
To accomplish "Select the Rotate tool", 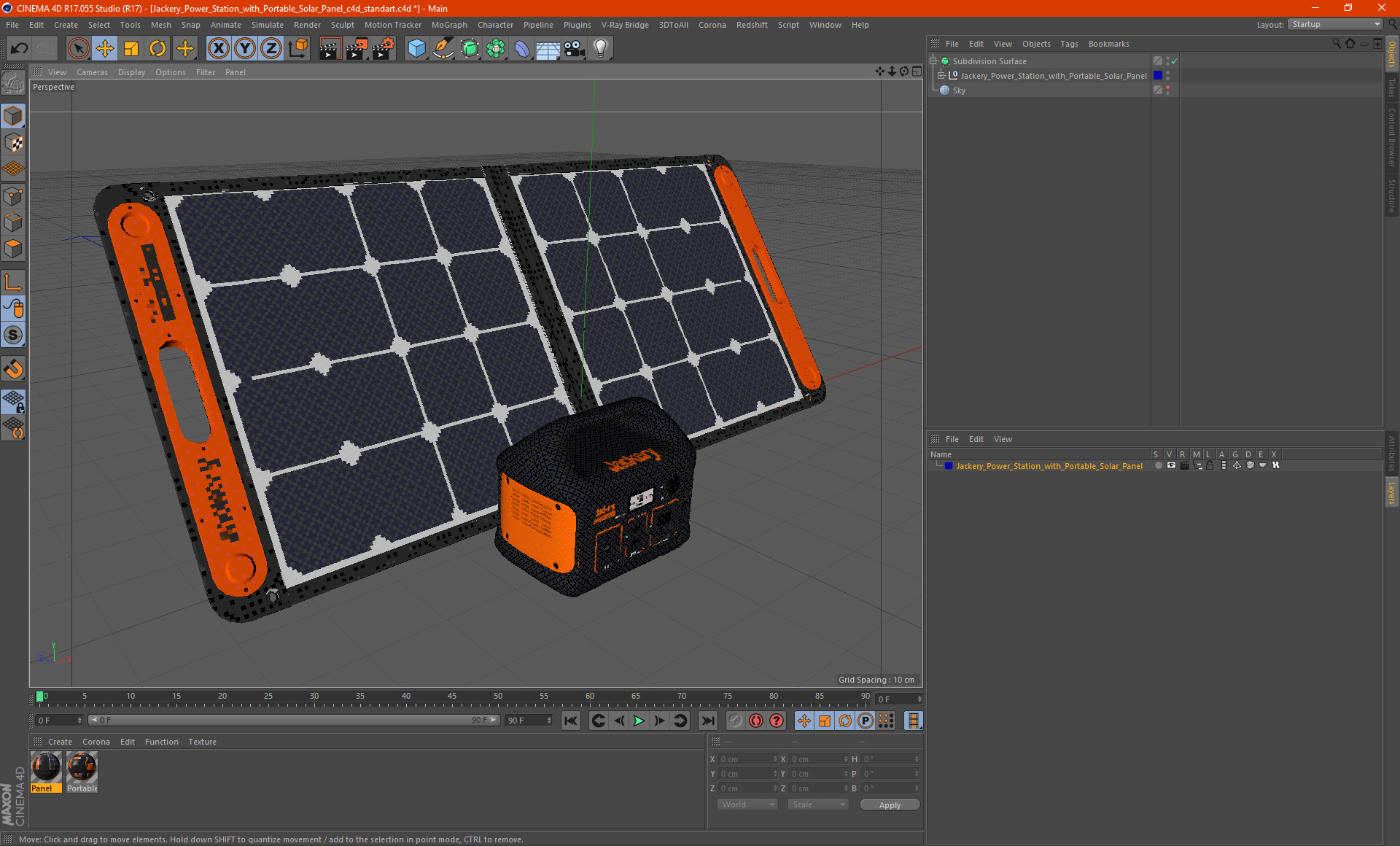I will (x=157, y=49).
